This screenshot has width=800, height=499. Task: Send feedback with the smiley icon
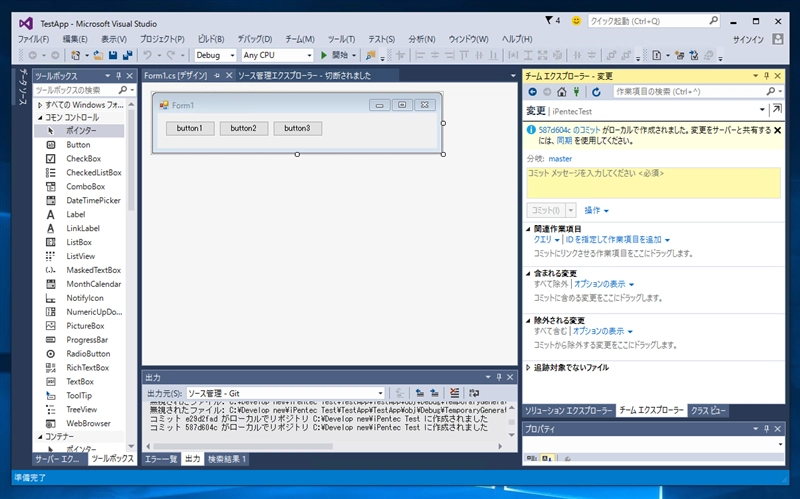pyautogui.click(x=576, y=21)
